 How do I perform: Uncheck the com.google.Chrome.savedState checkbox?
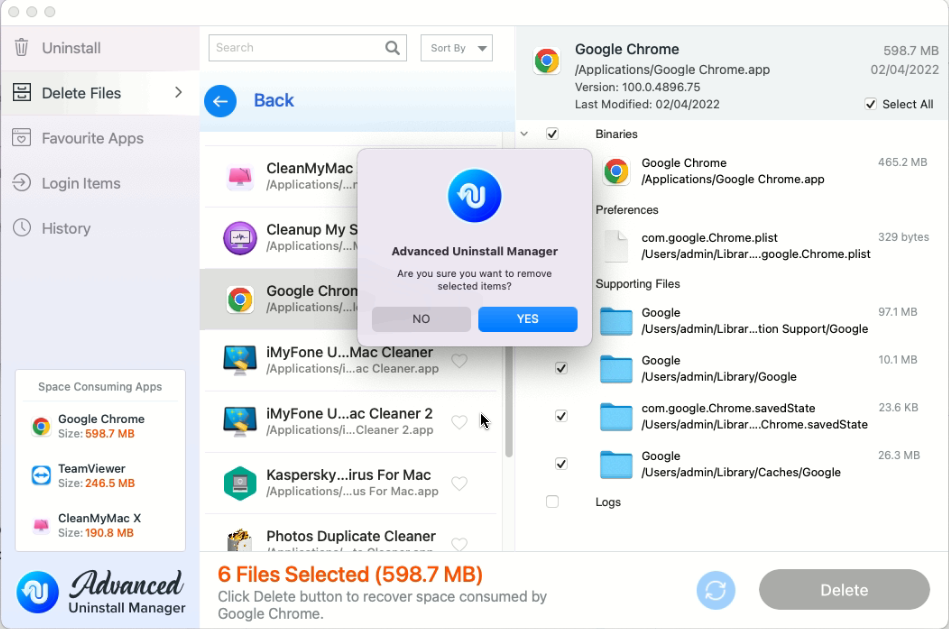pos(561,416)
